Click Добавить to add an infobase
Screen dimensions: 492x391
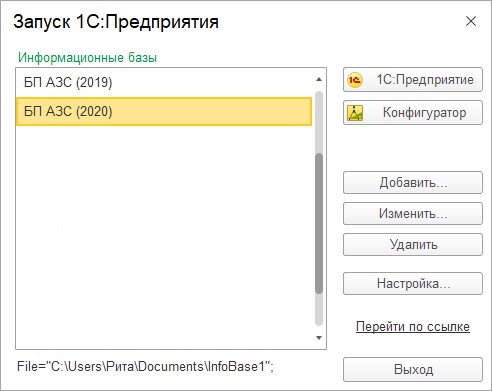(413, 182)
